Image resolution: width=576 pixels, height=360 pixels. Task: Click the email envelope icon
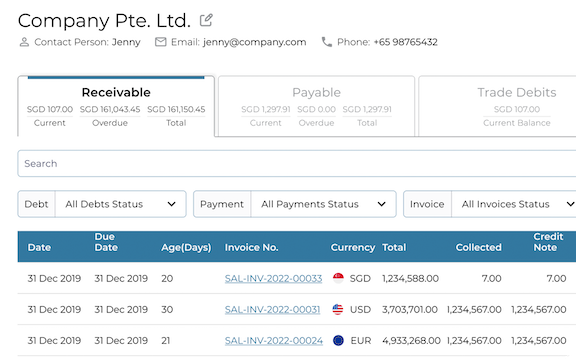161,42
